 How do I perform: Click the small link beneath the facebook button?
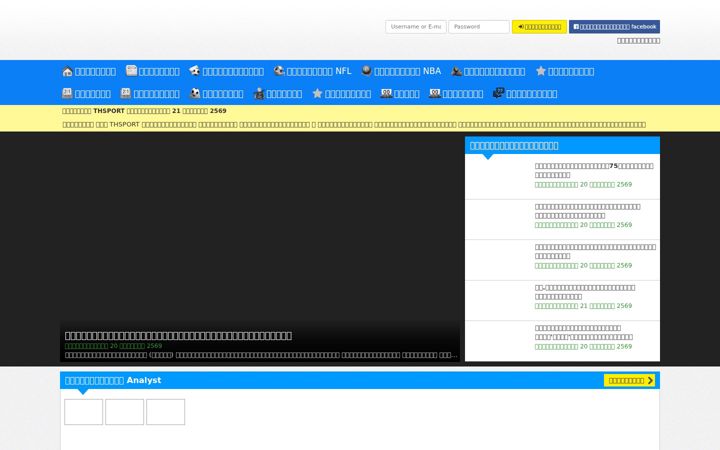pos(638,41)
